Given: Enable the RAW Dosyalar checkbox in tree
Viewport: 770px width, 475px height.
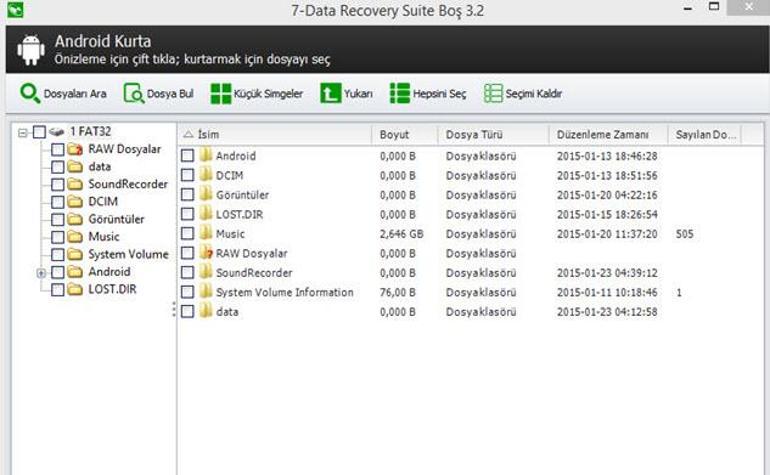Looking at the screenshot, I should click(57, 149).
